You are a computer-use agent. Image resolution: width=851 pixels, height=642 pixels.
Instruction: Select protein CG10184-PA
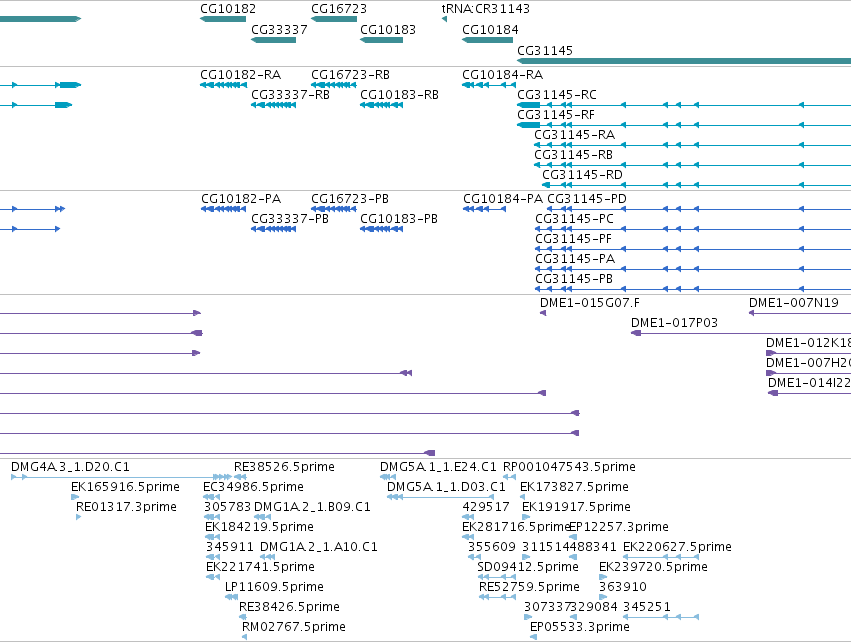(485, 209)
